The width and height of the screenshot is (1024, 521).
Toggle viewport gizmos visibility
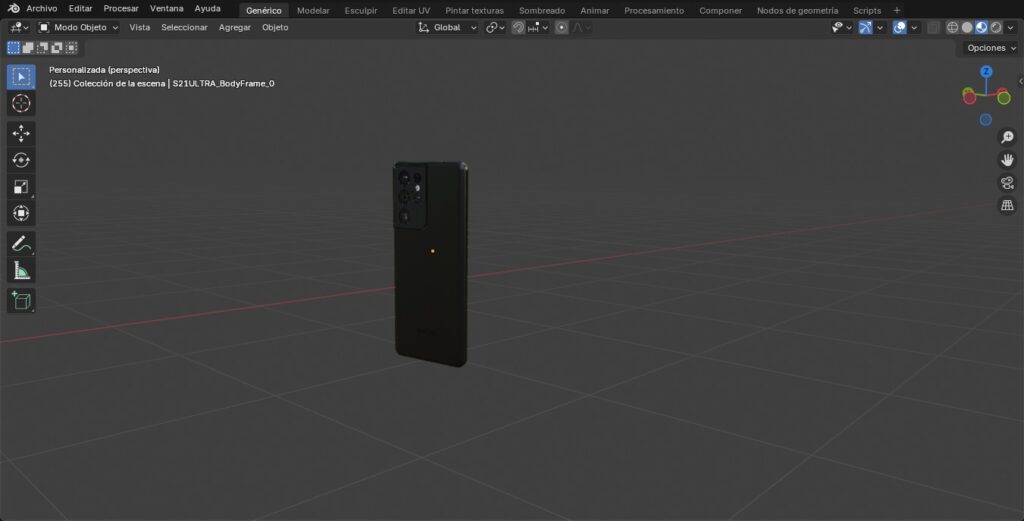865,27
